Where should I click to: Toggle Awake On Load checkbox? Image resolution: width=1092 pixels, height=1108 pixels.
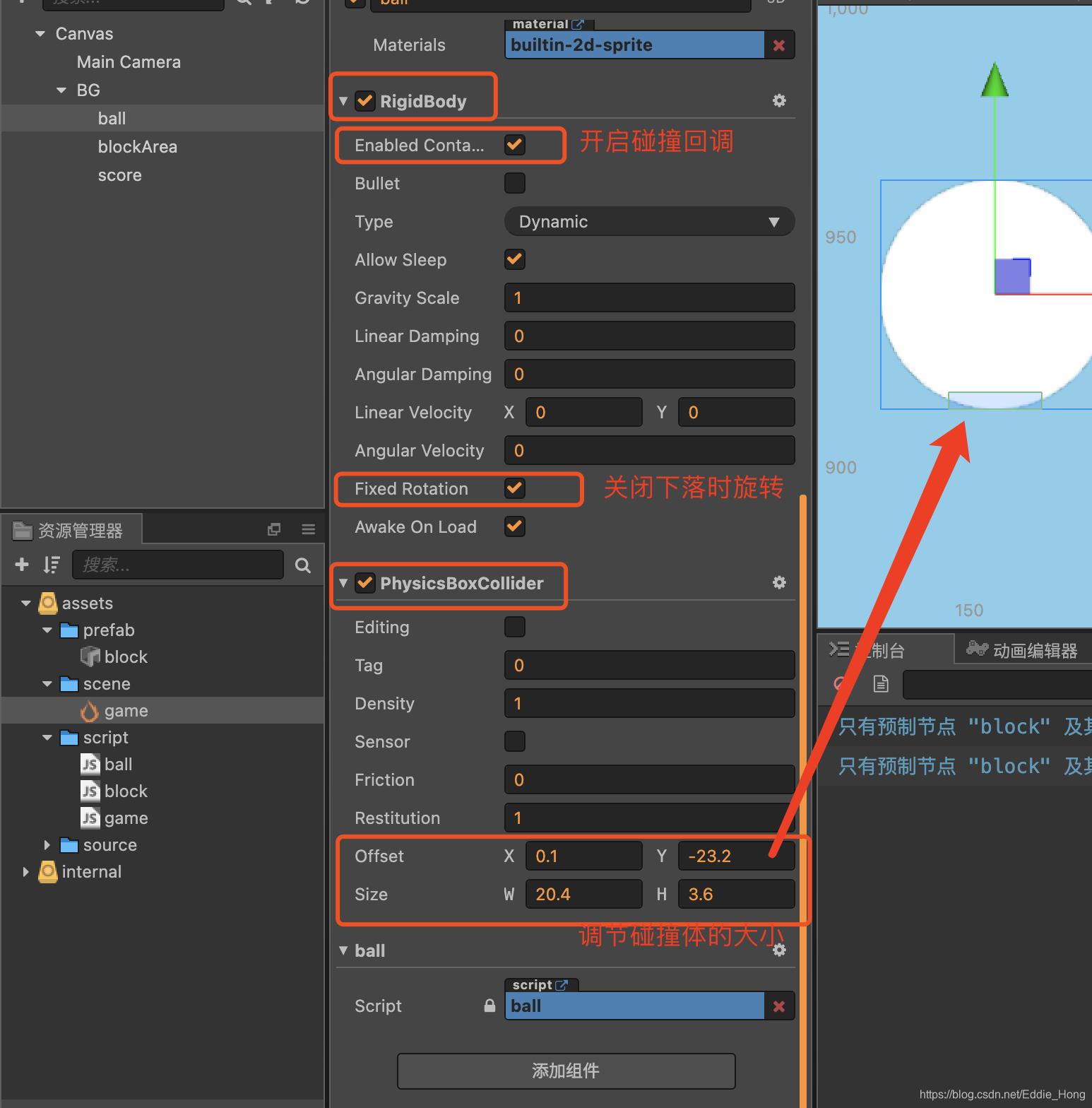tap(515, 526)
